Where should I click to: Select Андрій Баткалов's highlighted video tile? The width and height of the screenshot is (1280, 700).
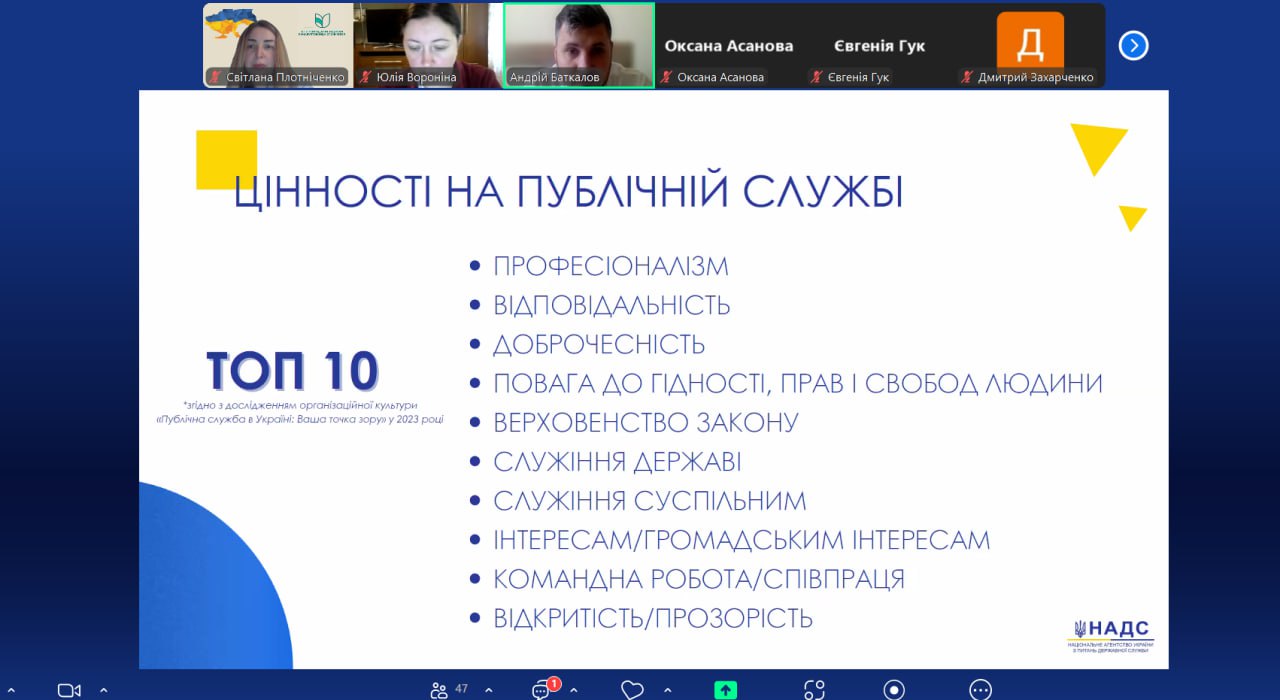(x=579, y=45)
